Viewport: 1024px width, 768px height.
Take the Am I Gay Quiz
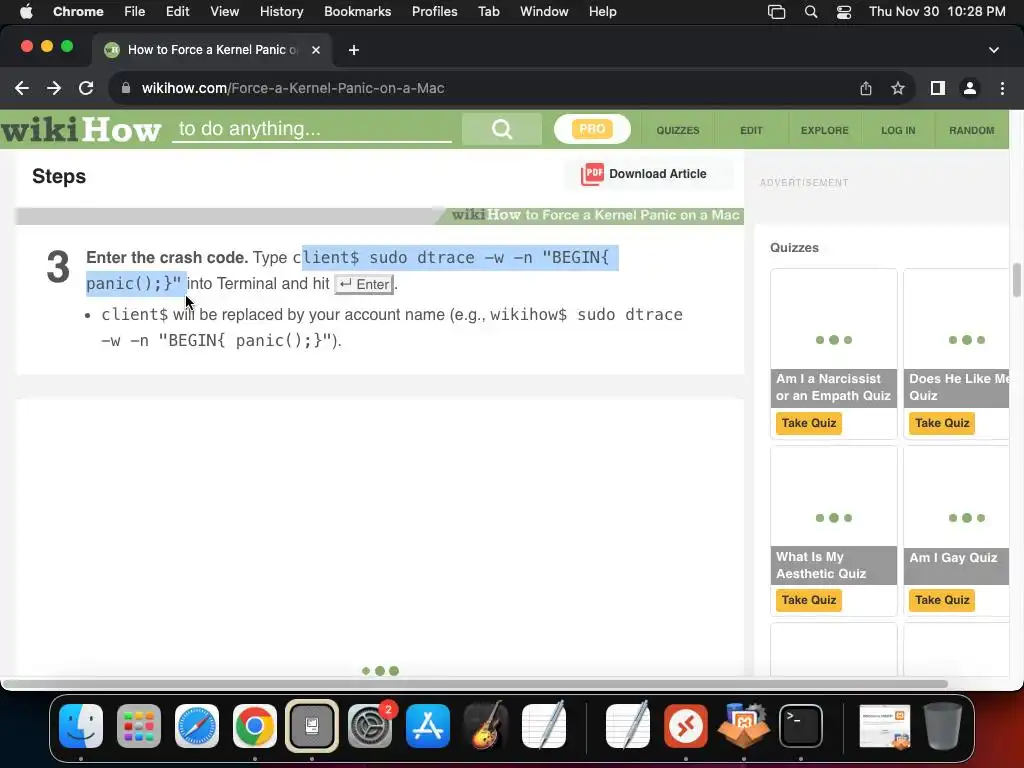942,600
